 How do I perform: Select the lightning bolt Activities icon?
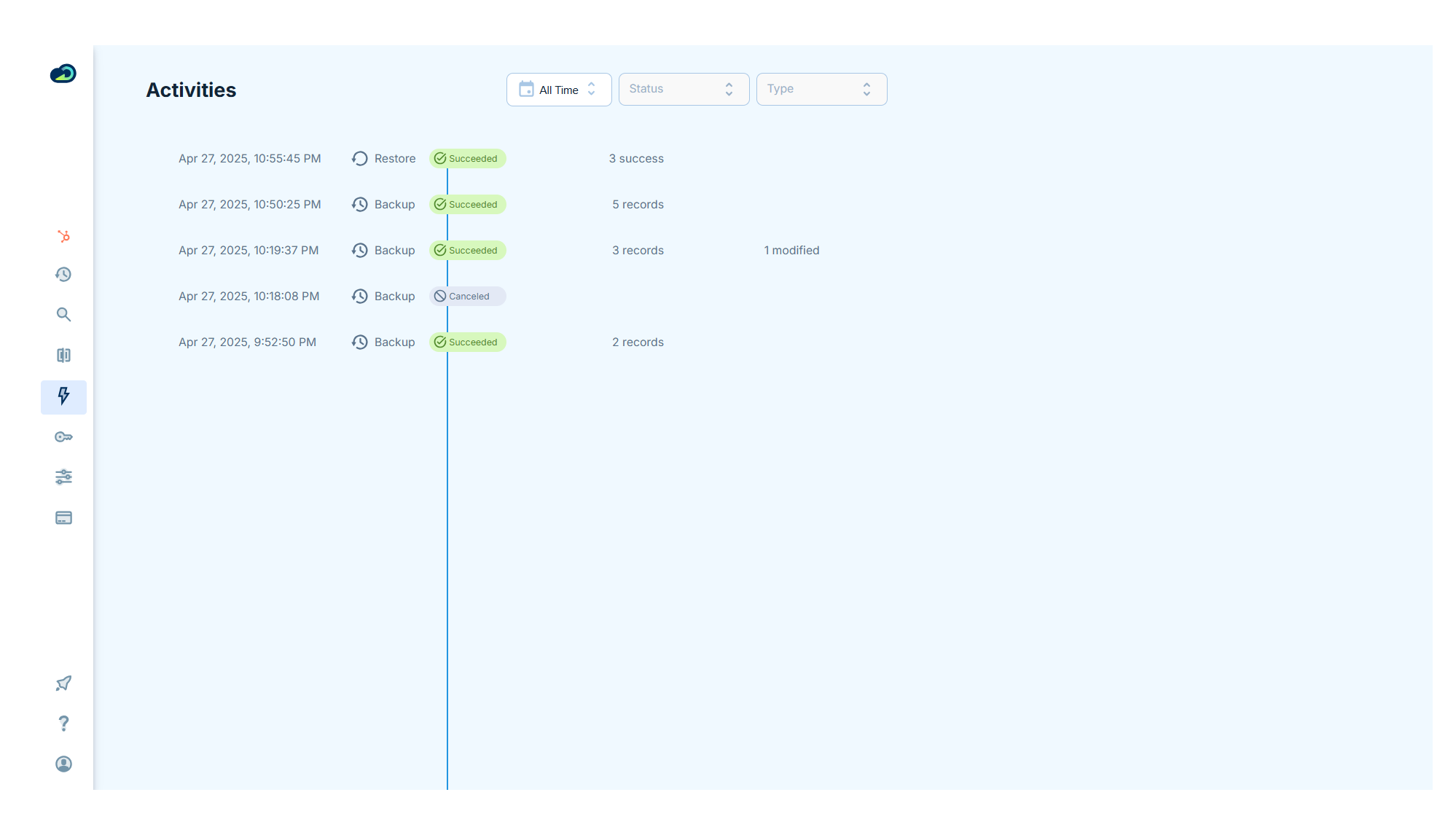63,396
